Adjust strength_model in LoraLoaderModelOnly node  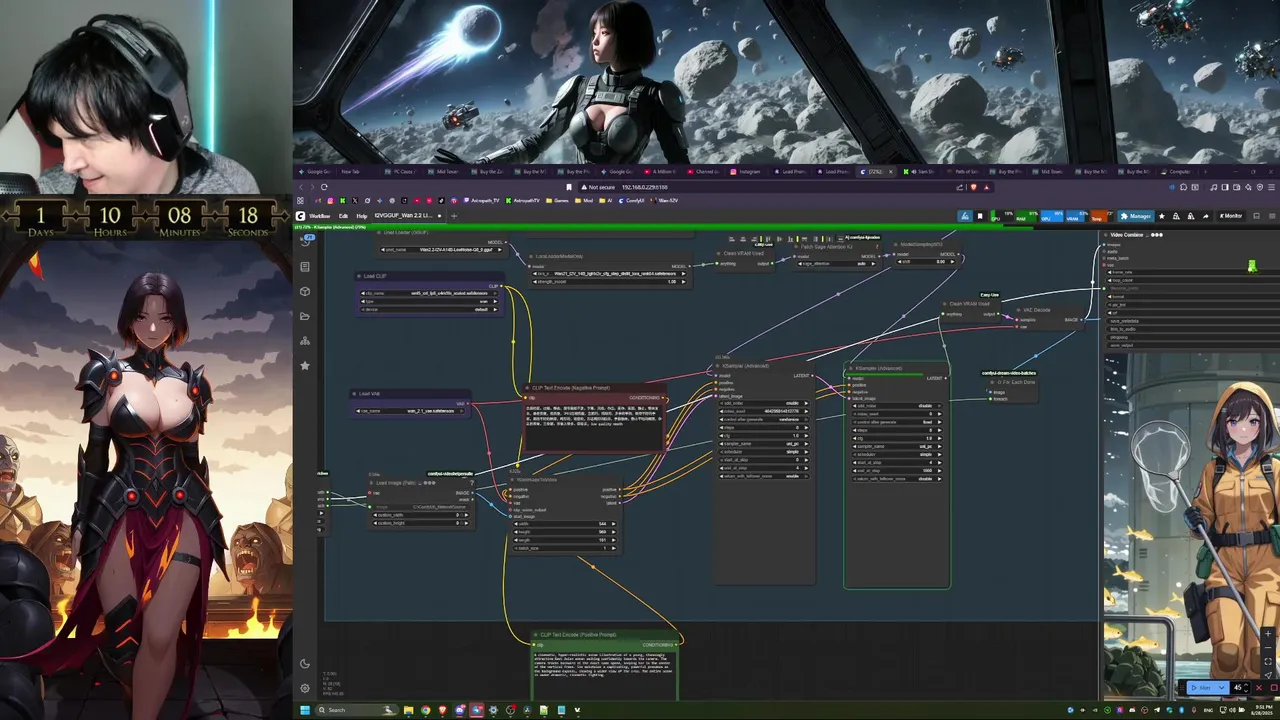(609, 282)
